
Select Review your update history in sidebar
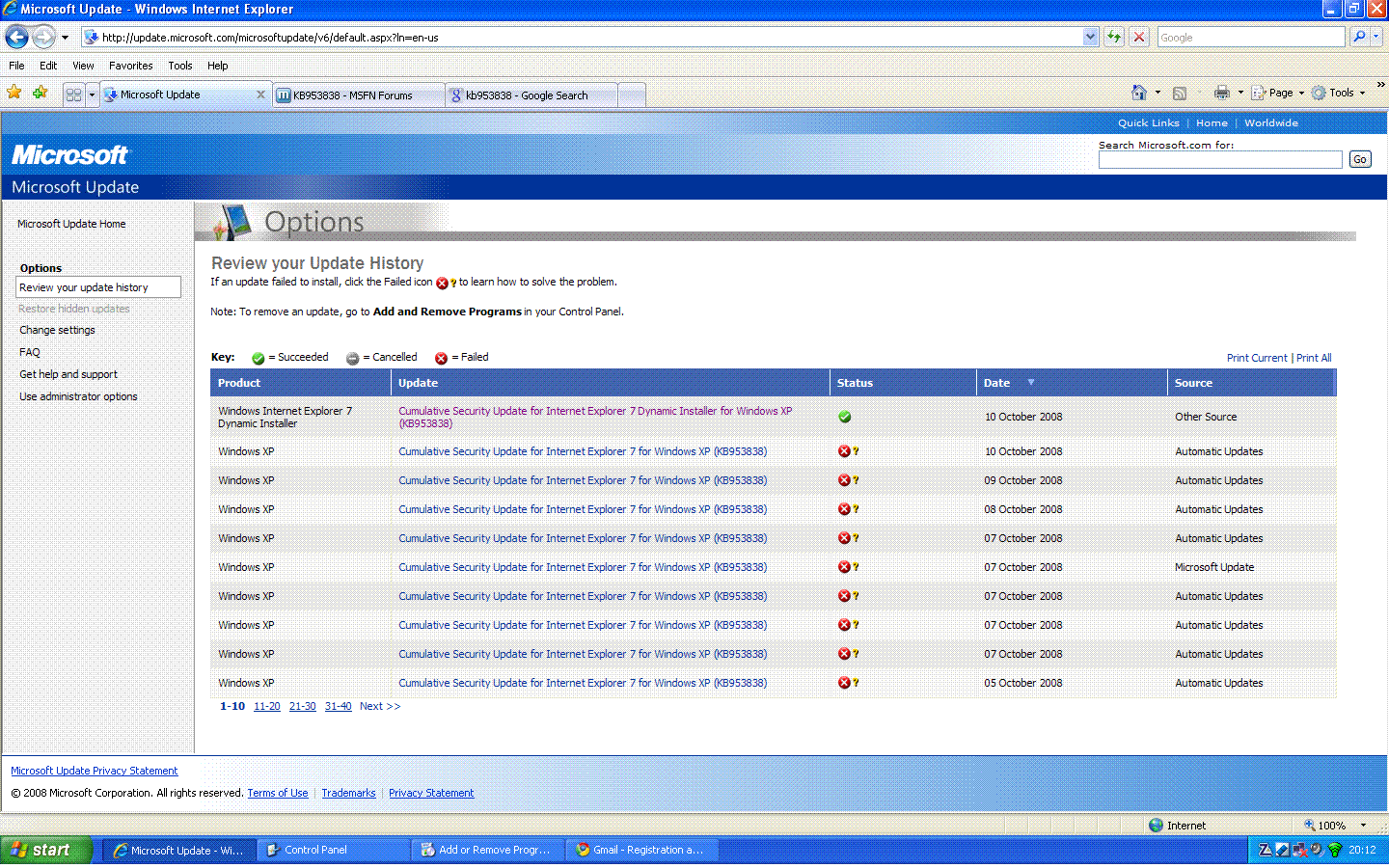[98, 287]
